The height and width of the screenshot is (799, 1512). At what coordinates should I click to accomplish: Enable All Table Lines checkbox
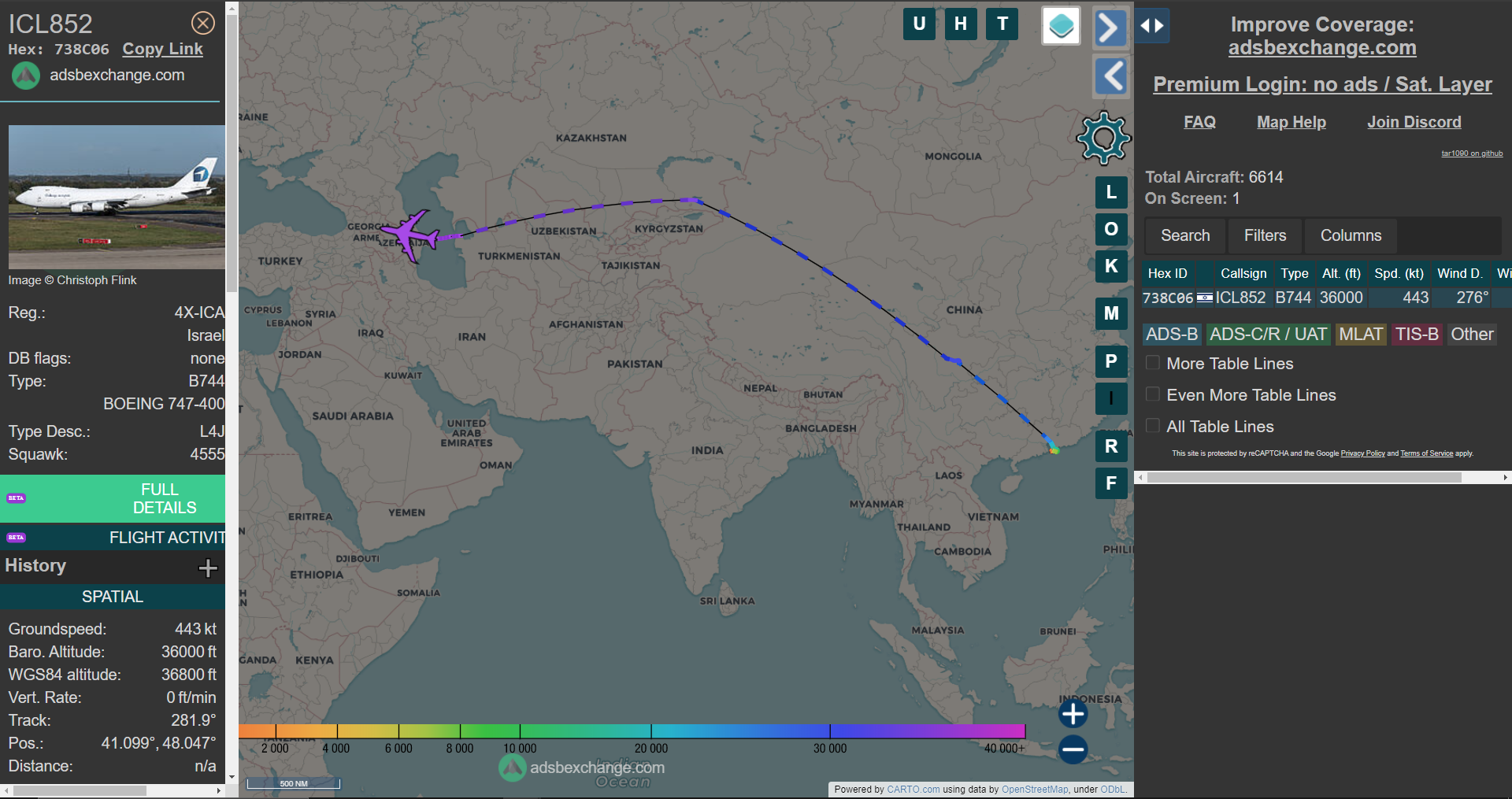[1153, 426]
